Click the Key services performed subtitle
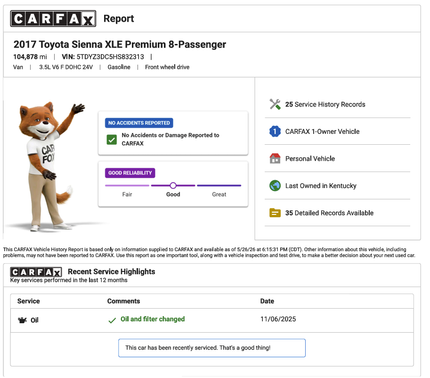 [69, 280]
